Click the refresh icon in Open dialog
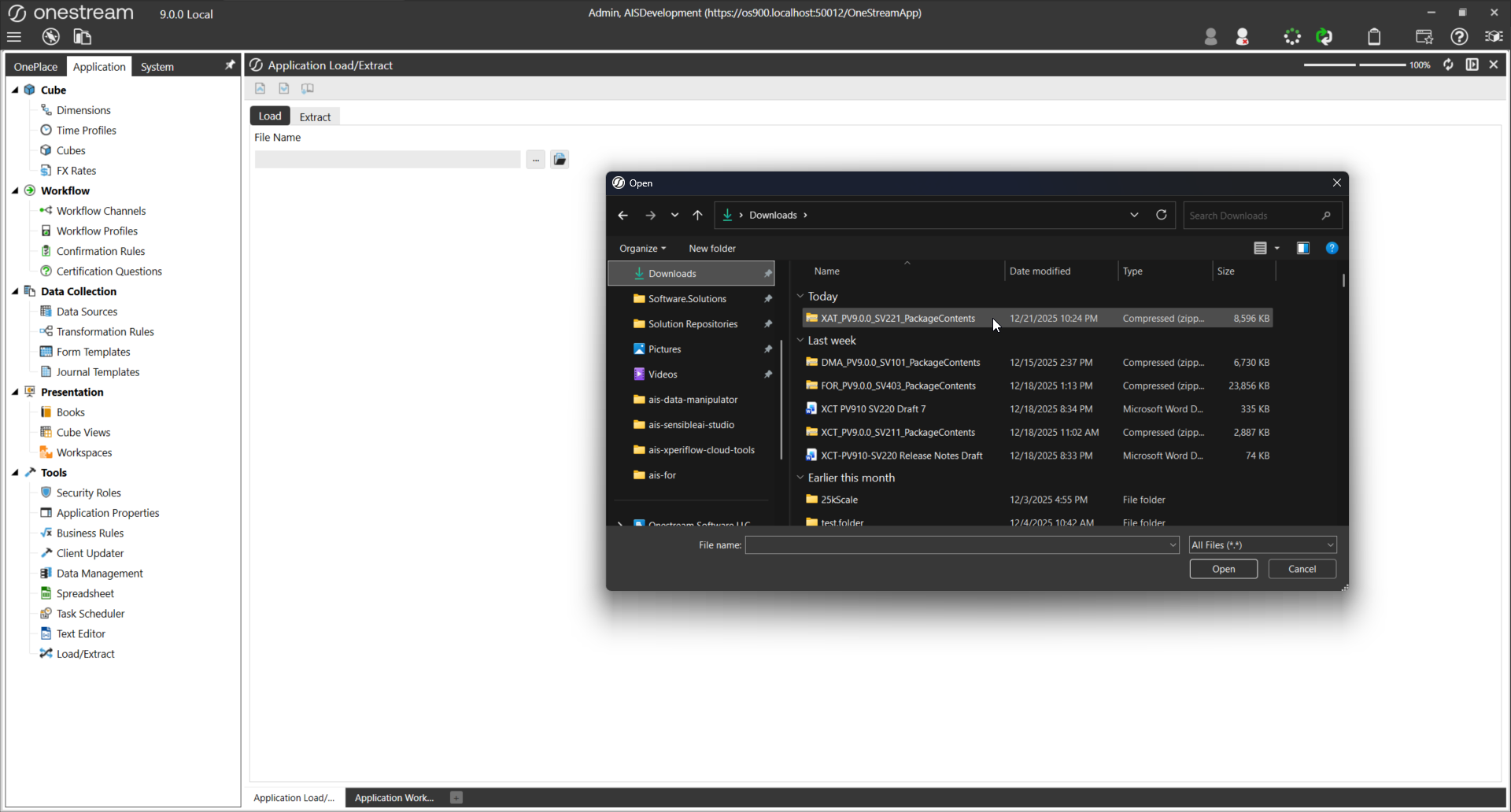This screenshot has width=1511, height=812. click(1161, 215)
